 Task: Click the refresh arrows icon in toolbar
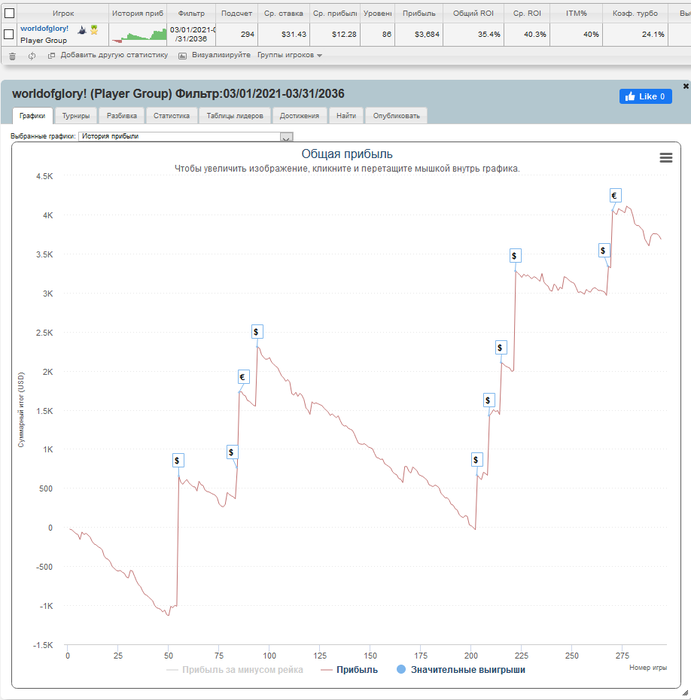pos(32,56)
